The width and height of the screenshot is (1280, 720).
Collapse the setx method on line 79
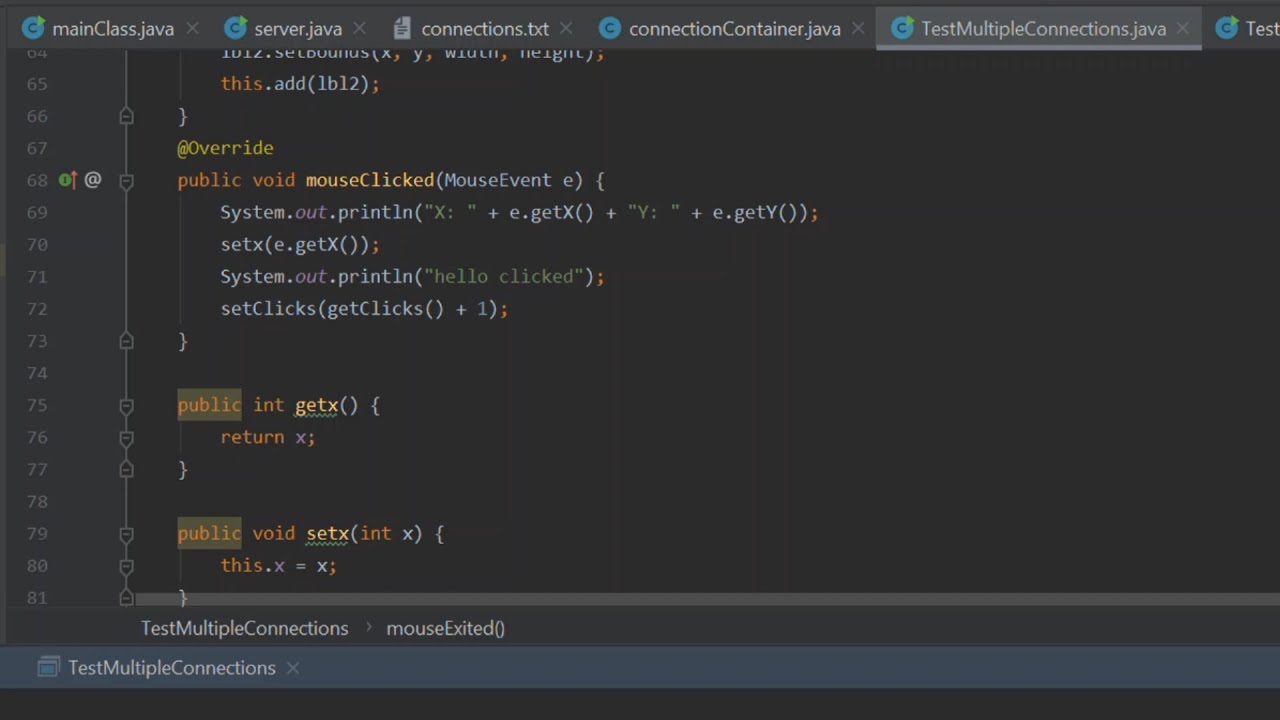[x=126, y=533]
